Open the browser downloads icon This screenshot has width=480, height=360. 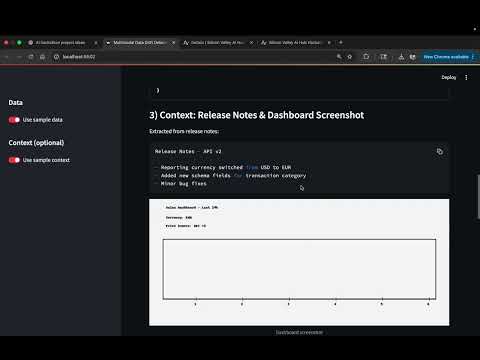click(401, 57)
